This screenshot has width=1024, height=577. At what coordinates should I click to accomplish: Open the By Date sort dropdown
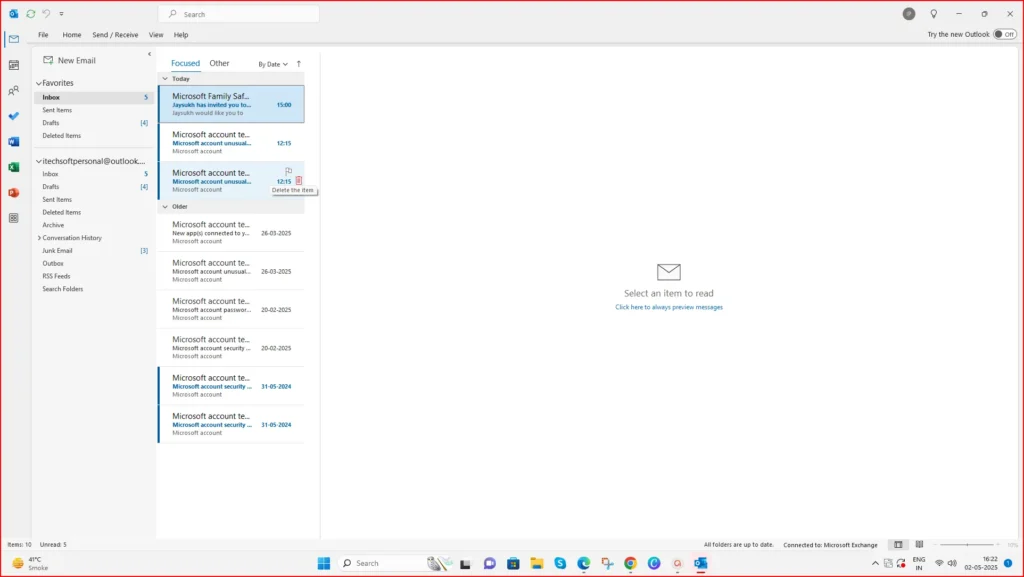click(271, 63)
